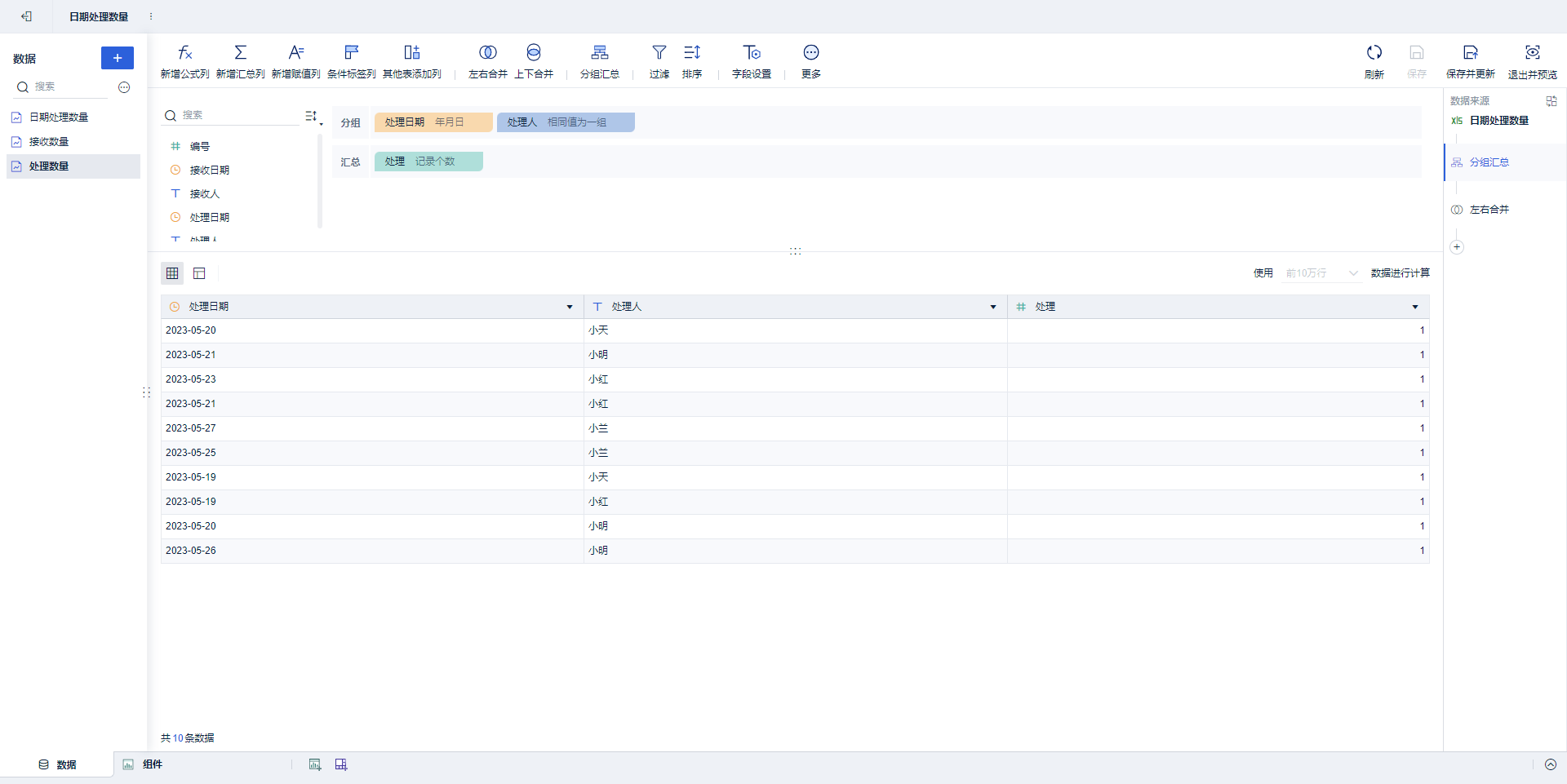Click the 保存并更新 icon

(1471, 53)
